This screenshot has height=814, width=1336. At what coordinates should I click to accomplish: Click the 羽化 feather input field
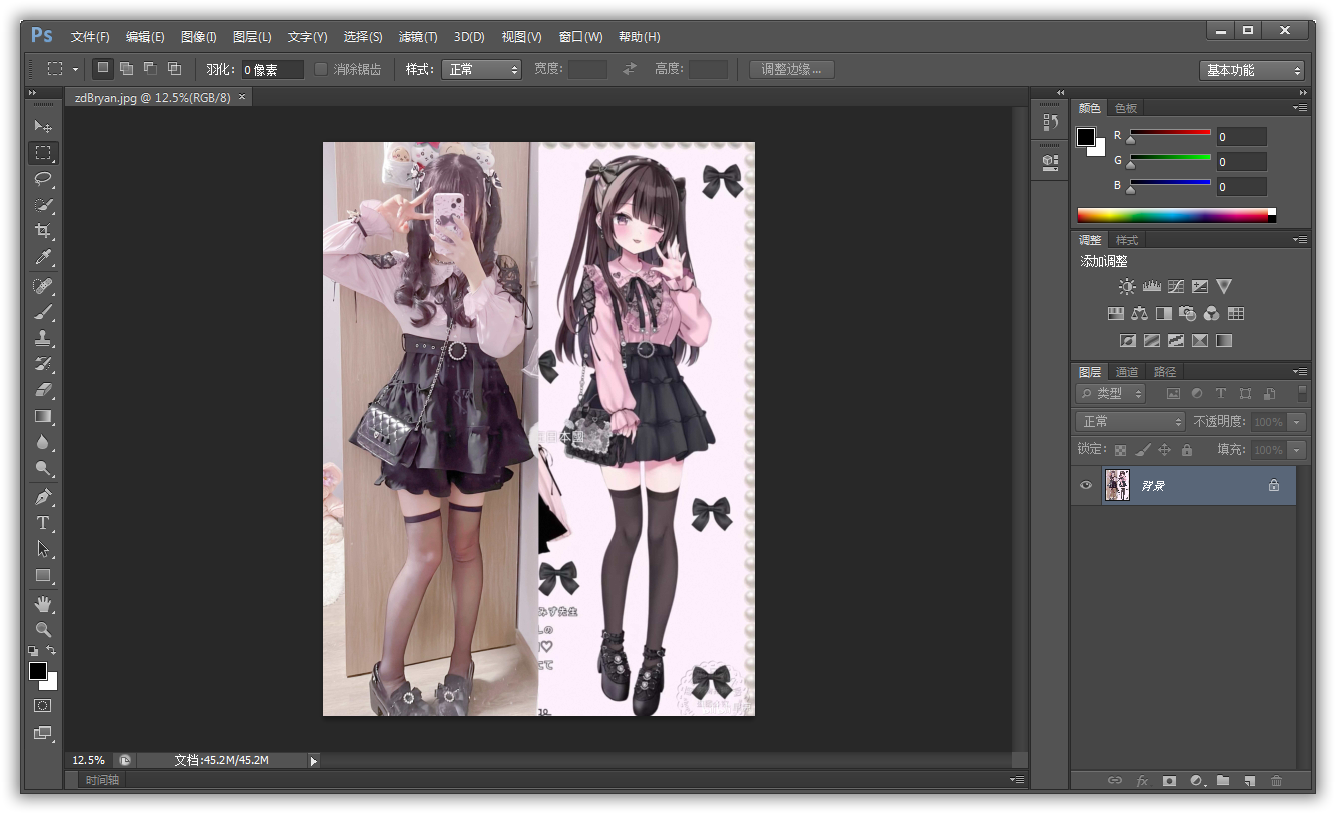click(272, 70)
